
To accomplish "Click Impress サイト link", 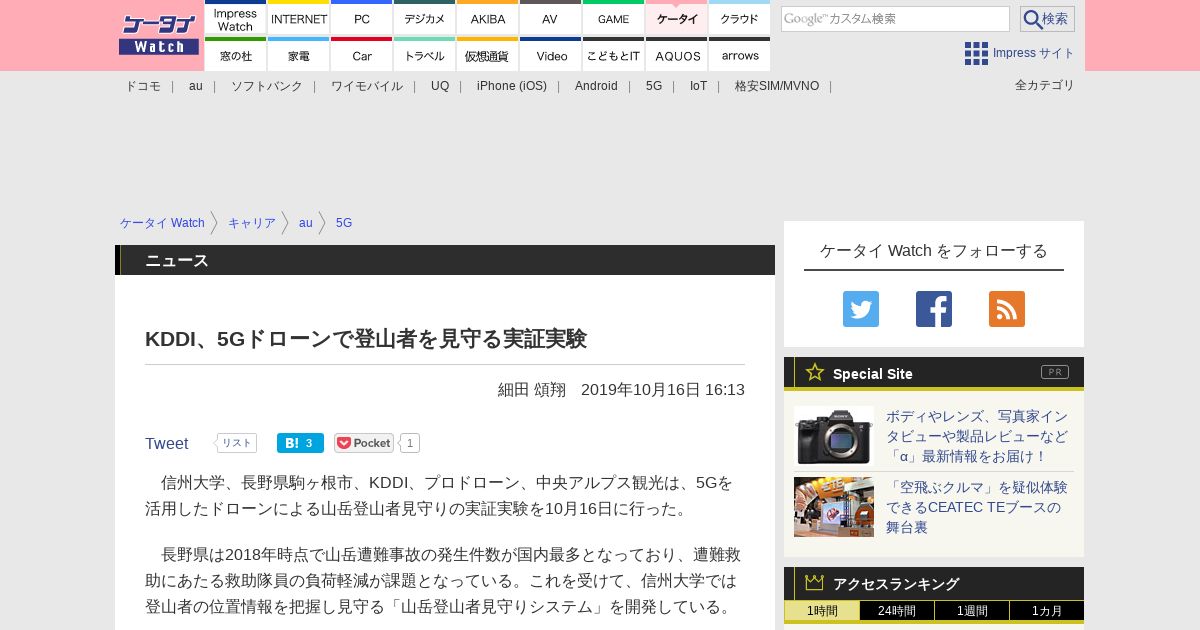I will (1034, 53).
